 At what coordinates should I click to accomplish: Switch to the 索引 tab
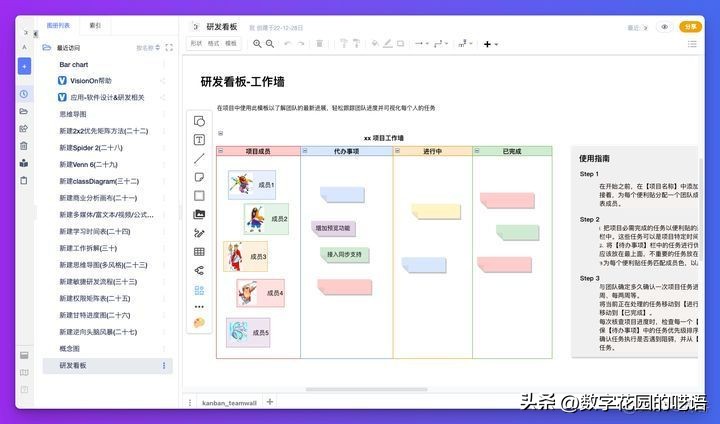pos(95,26)
